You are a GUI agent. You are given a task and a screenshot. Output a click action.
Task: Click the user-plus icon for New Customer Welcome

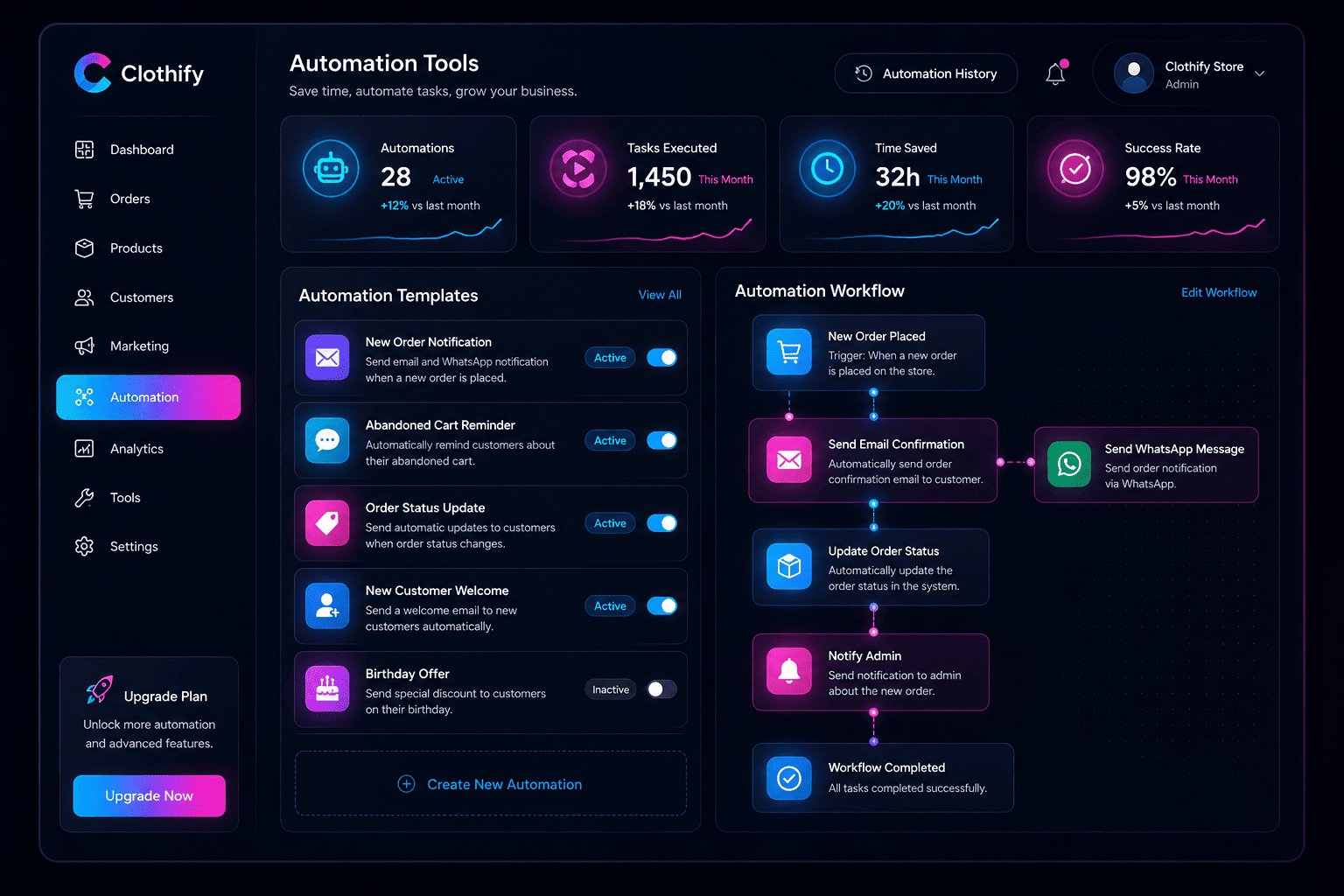click(327, 605)
